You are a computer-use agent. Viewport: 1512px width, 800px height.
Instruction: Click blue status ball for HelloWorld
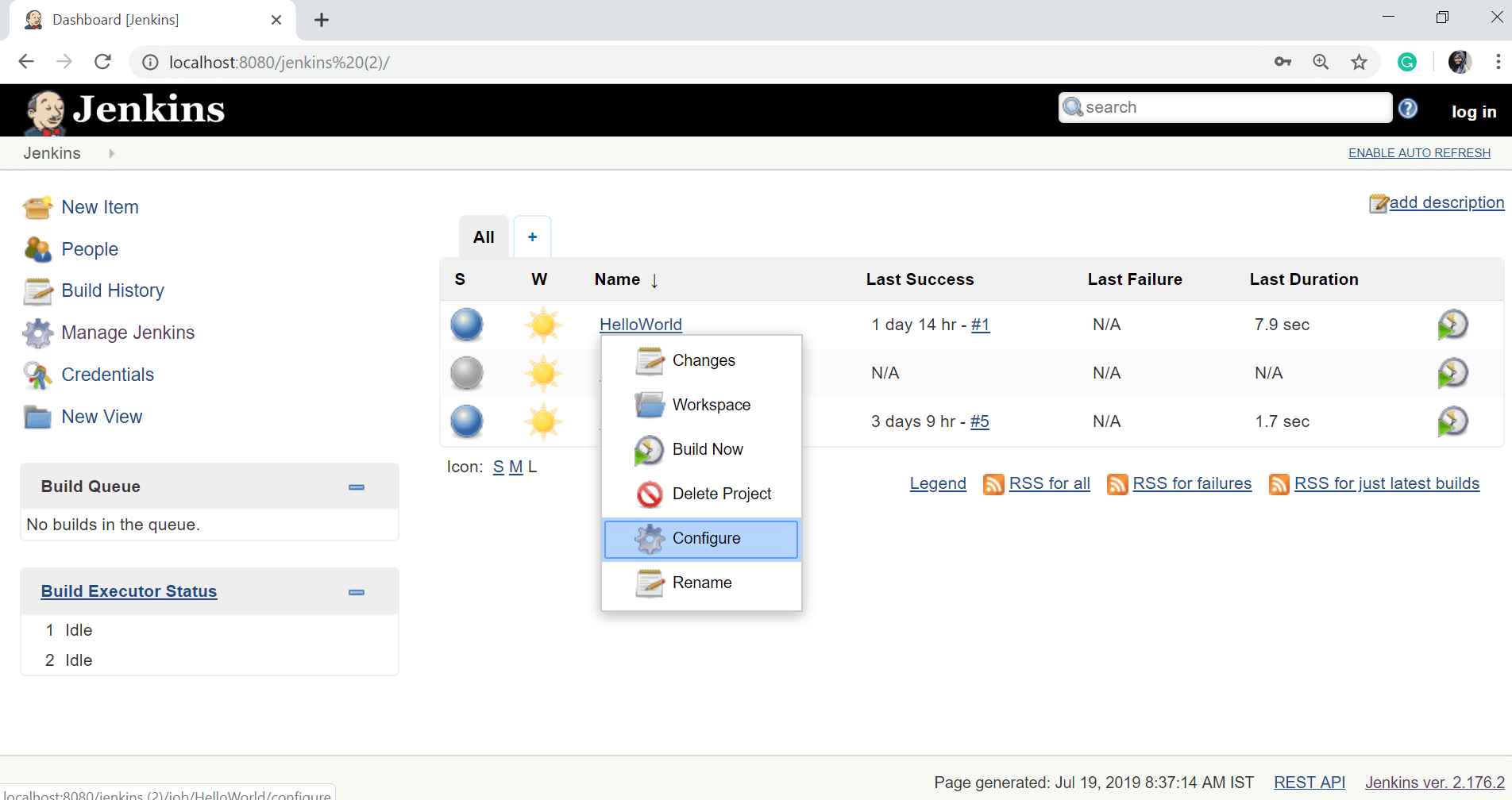pyautogui.click(x=467, y=325)
